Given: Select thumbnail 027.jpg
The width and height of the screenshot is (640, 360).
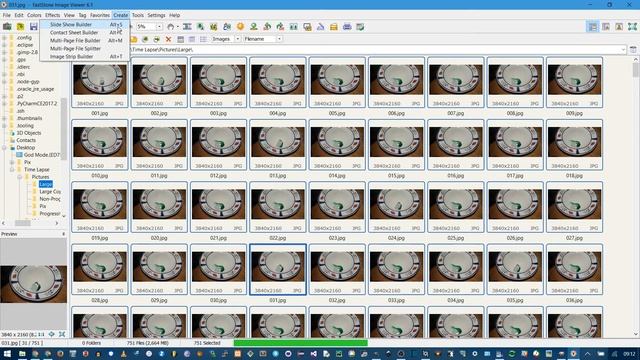Looking at the screenshot, I should (574, 207).
